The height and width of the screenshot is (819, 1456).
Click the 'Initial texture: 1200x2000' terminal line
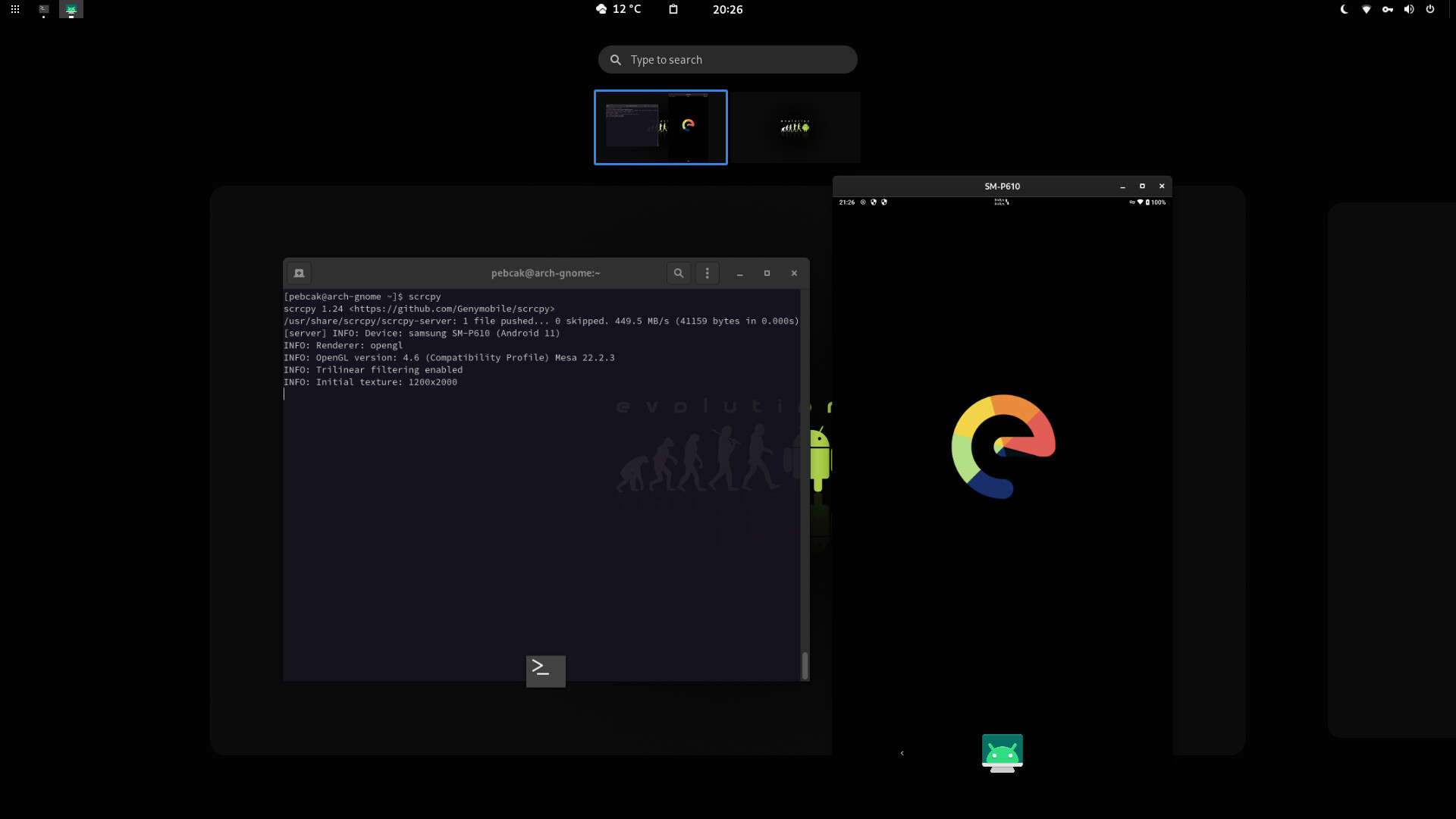coord(371,382)
